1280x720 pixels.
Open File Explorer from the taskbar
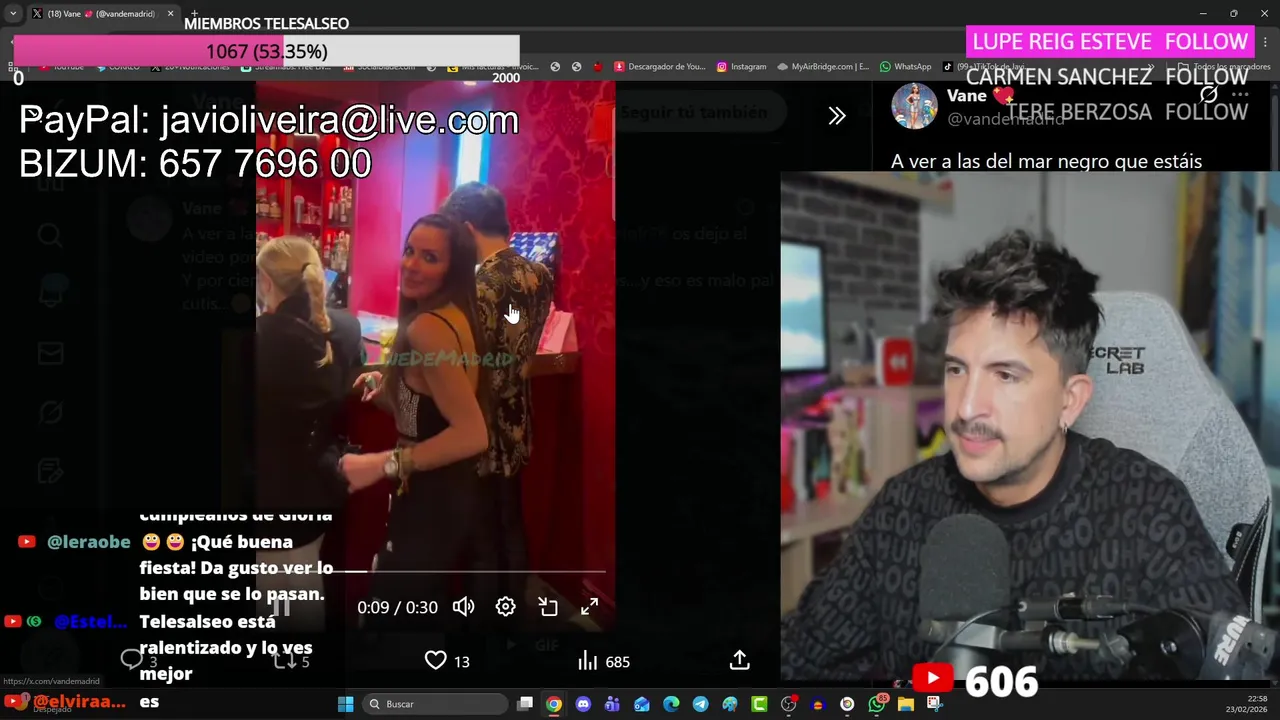click(906, 704)
